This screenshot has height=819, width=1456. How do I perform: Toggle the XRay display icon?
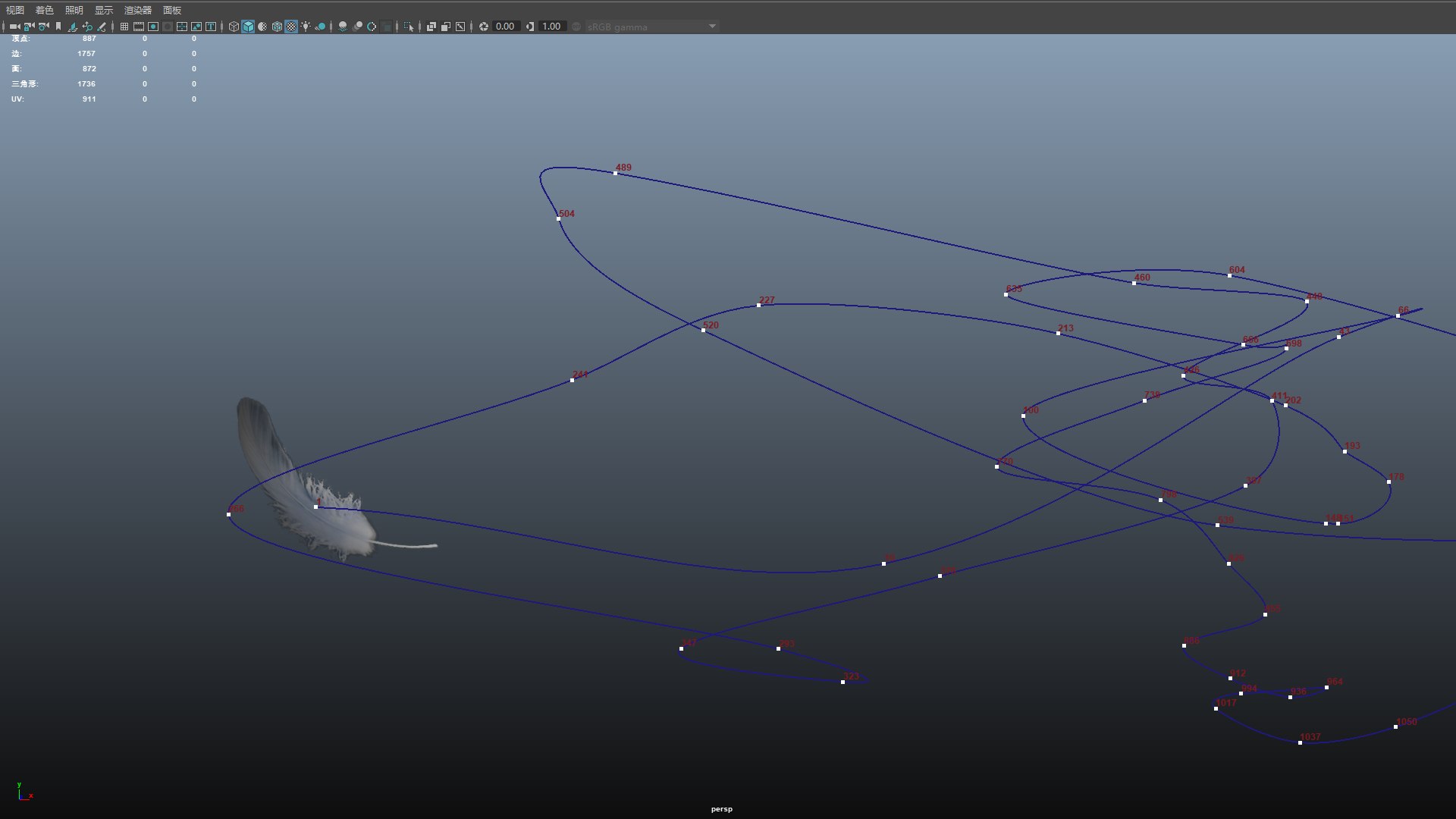click(x=431, y=27)
